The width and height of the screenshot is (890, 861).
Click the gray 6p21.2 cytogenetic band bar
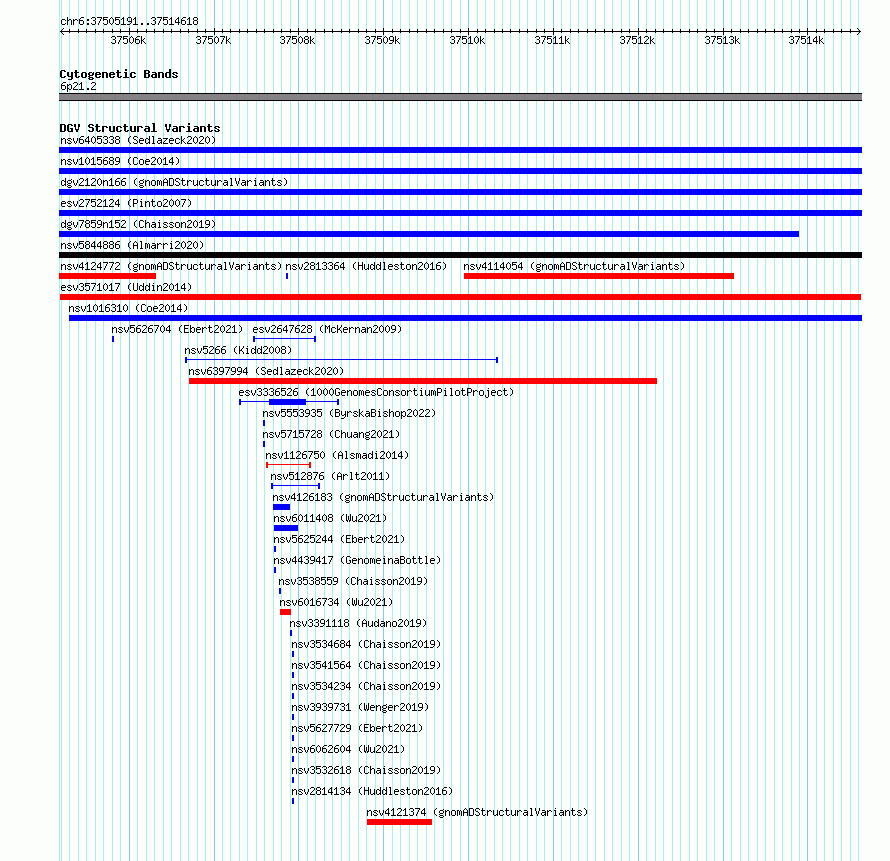[460, 97]
